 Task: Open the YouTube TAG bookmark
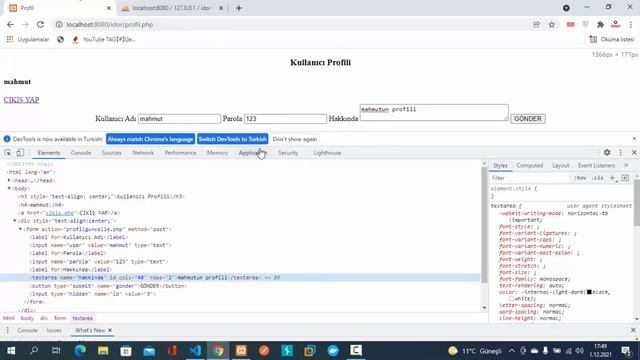(104, 40)
